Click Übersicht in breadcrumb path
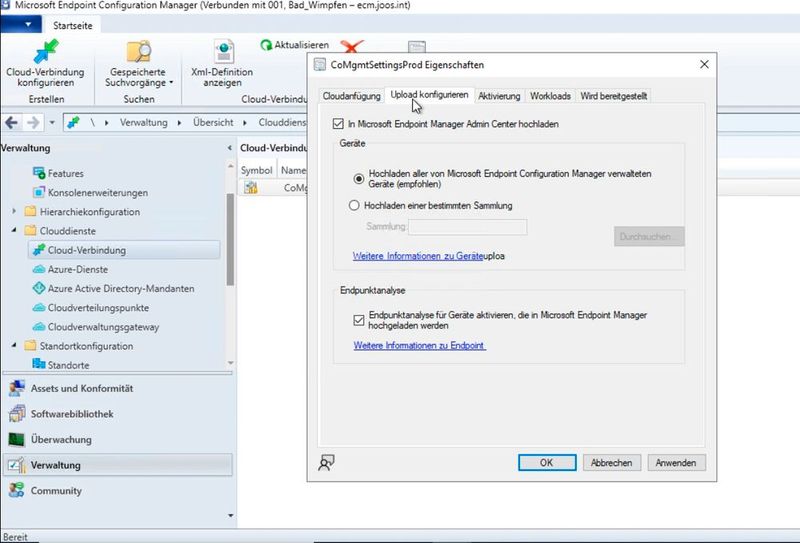 click(213, 122)
